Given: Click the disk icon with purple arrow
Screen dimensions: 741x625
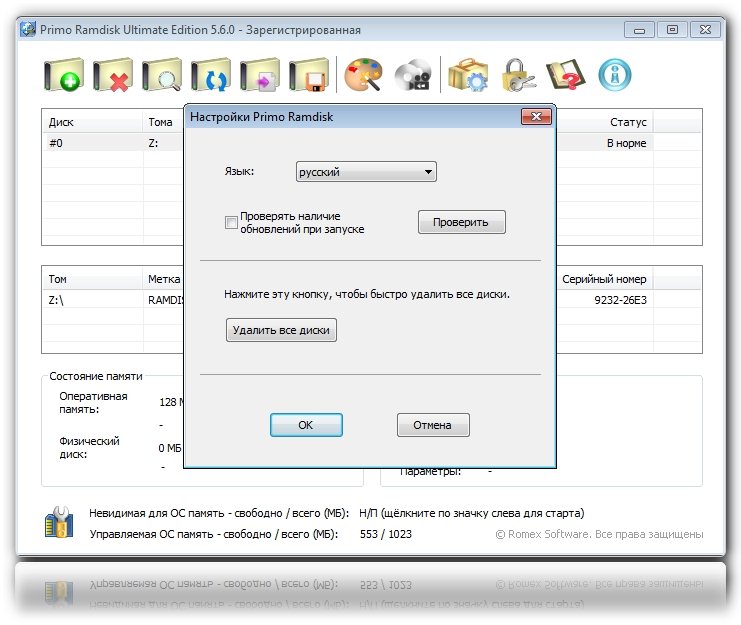Looking at the screenshot, I should (x=259, y=76).
